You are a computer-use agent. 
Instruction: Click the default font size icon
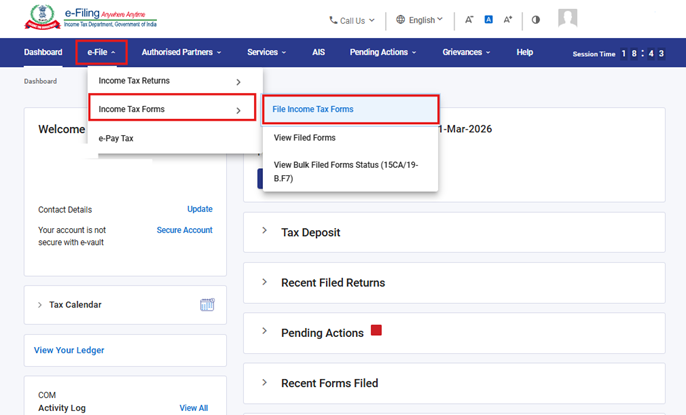(x=488, y=20)
